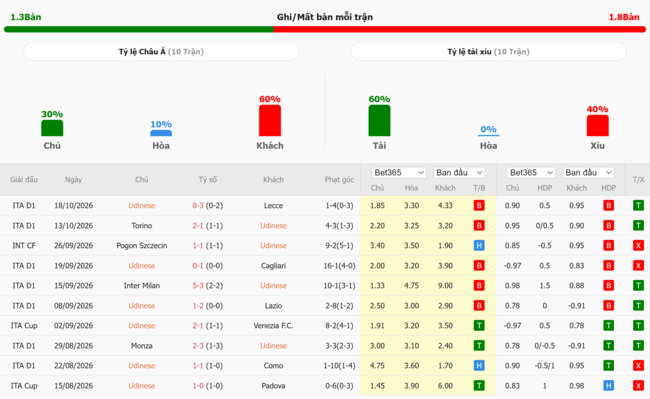The height and width of the screenshot is (399, 650).
Task: Click green T handicap badge in Venezia row
Action: coord(609,326)
